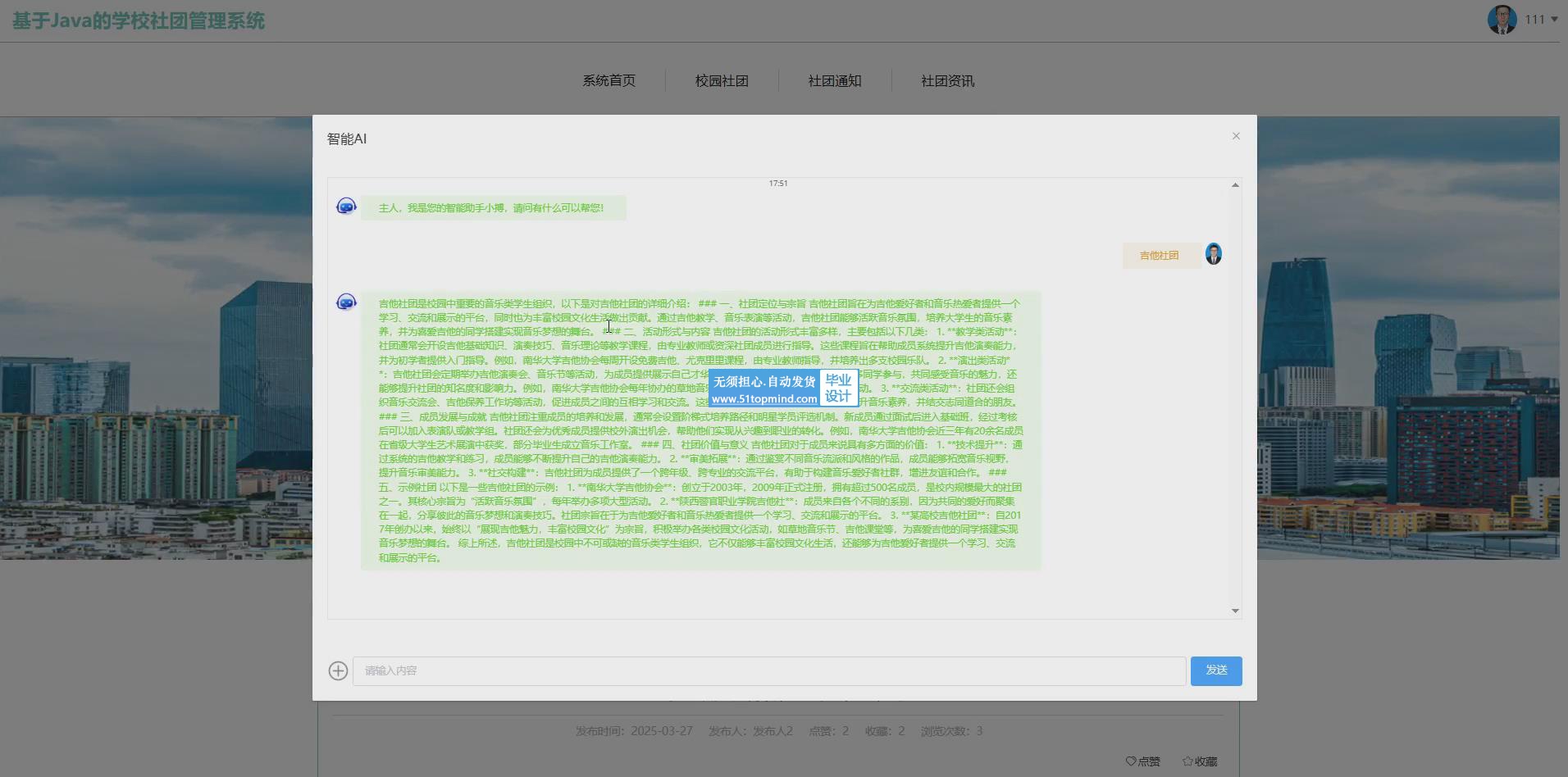Click the user profile avatar in header
This screenshot has width=1568, height=777.
coord(1502,20)
